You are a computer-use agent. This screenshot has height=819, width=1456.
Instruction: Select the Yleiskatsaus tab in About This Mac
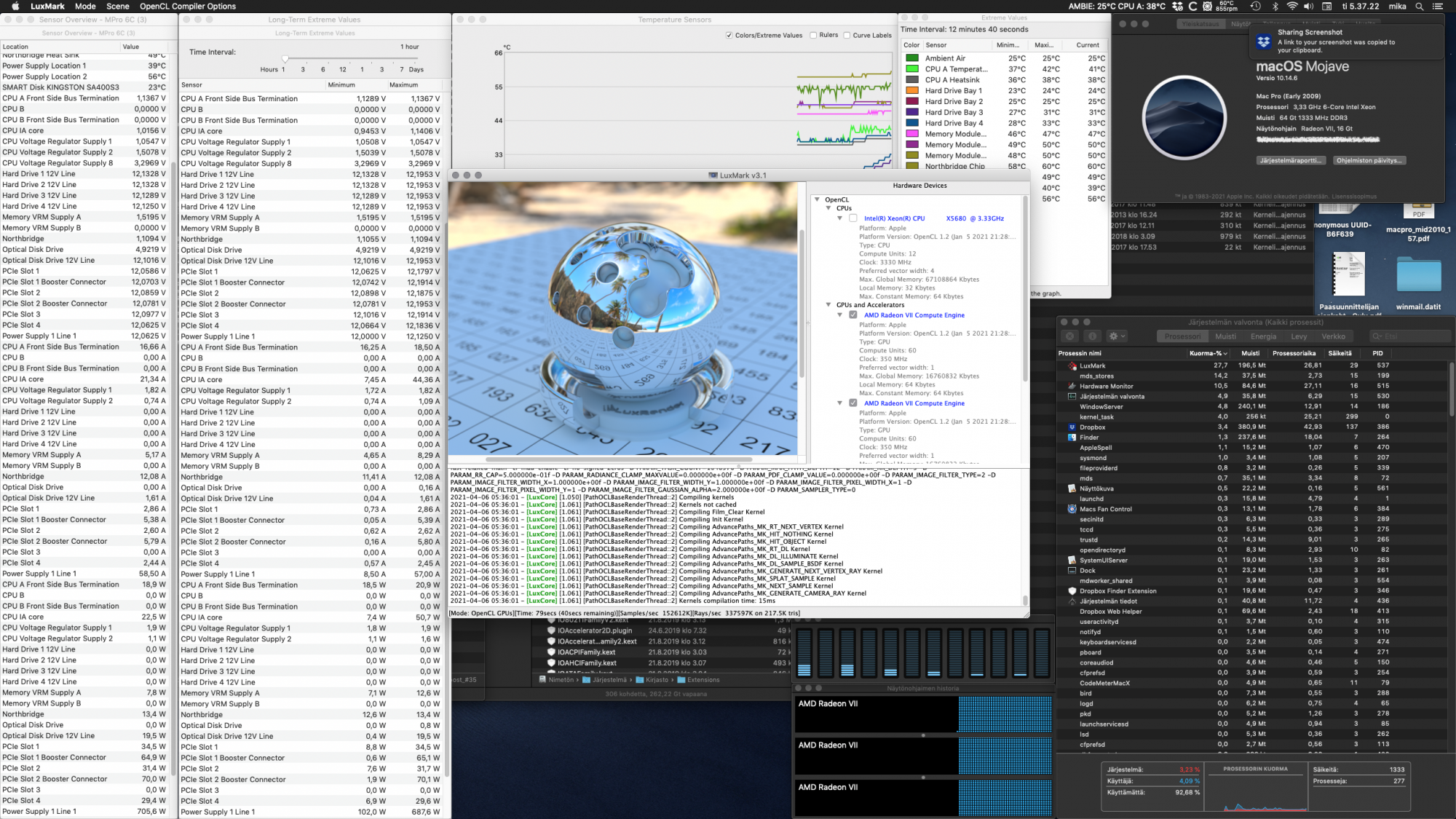pyautogui.click(x=1200, y=24)
